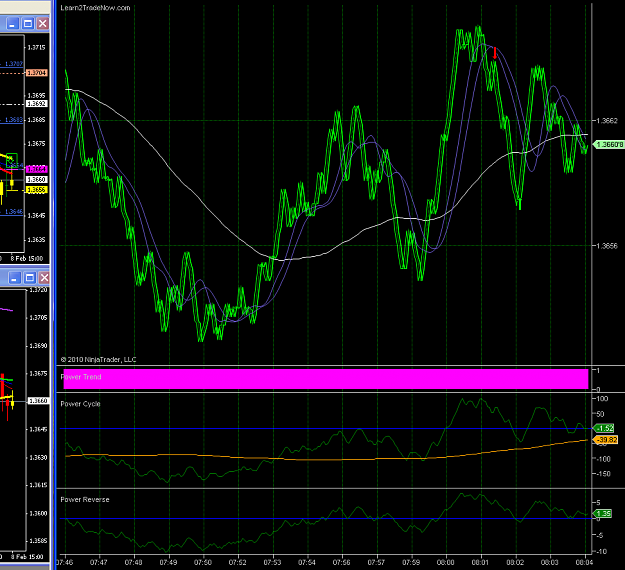The image size is (625, 570).
Task: Maximize the lower-left chart window
Action: click(x=29, y=277)
